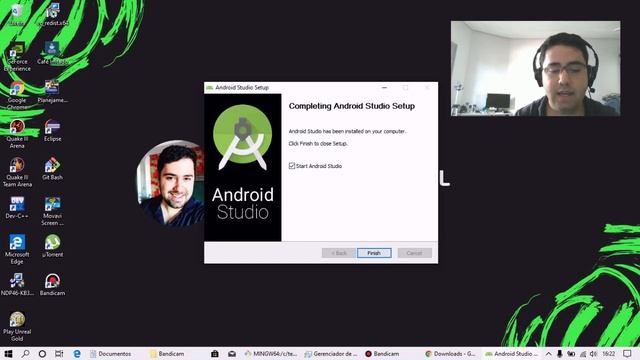Image resolution: width=640 pixels, height=360 pixels.
Task: Minimize the Android Studio Setup window
Action: 384,87
